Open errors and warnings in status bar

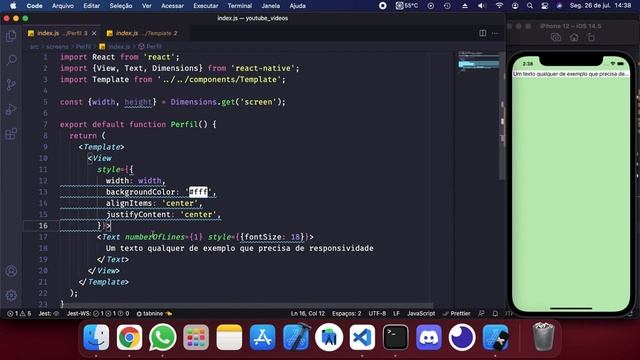coord(19,313)
